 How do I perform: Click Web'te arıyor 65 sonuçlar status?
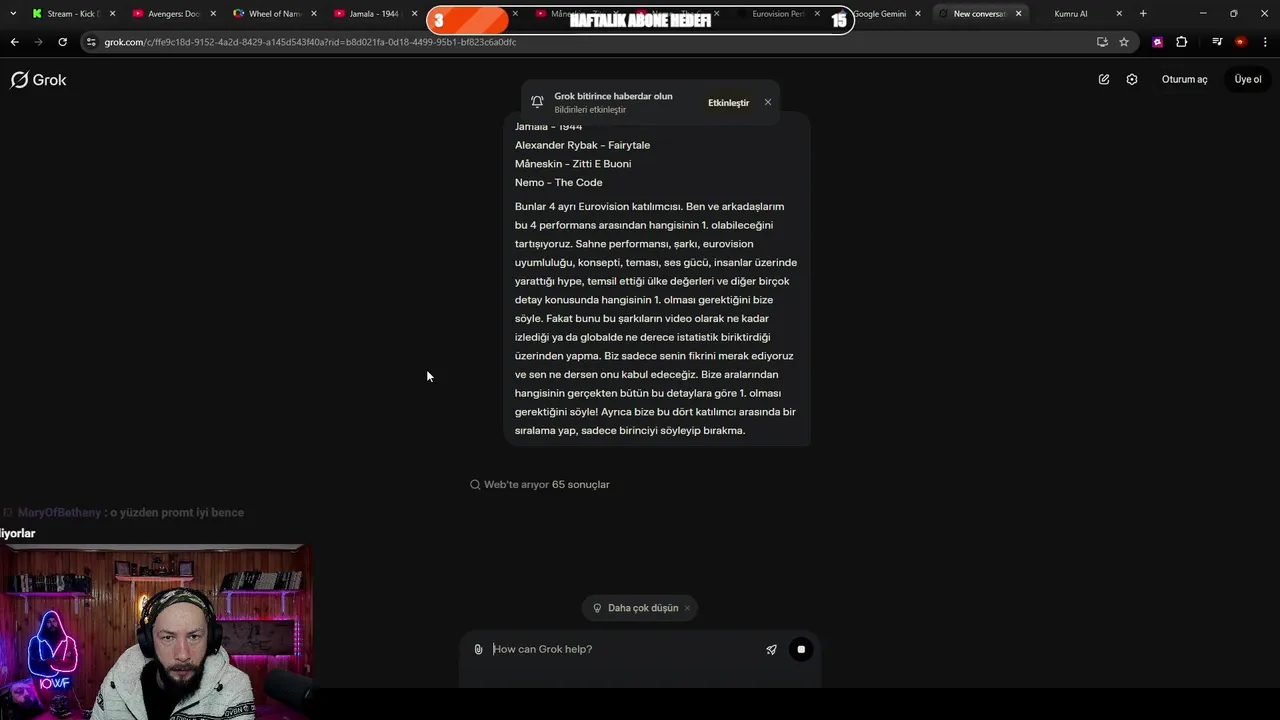click(546, 484)
